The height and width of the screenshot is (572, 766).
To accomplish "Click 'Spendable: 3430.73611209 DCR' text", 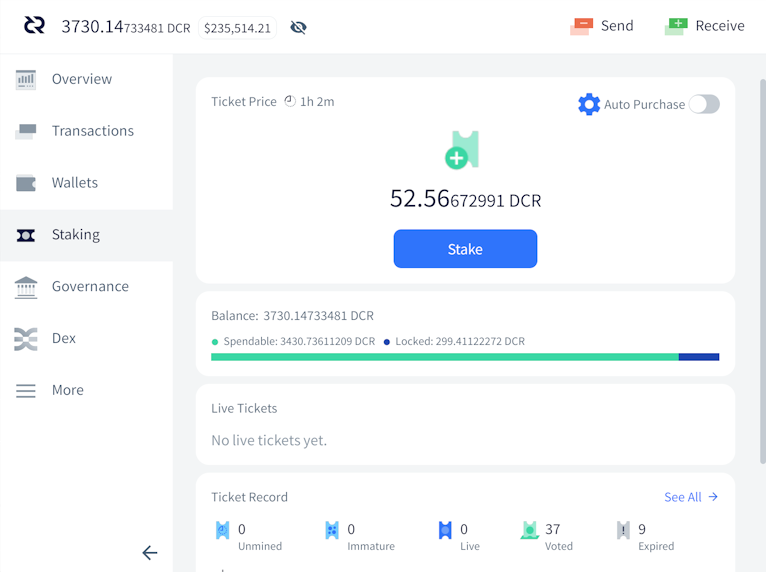I will [299, 341].
